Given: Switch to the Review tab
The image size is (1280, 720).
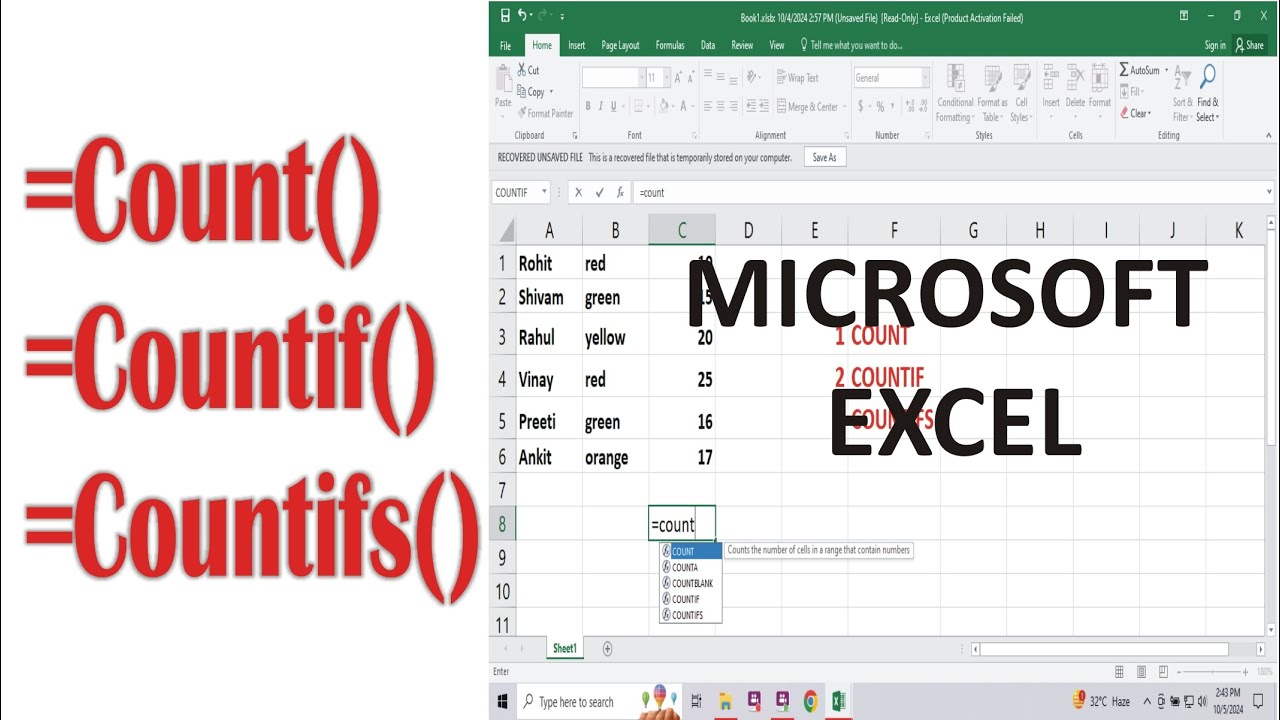Looking at the screenshot, I should point(742,45).
